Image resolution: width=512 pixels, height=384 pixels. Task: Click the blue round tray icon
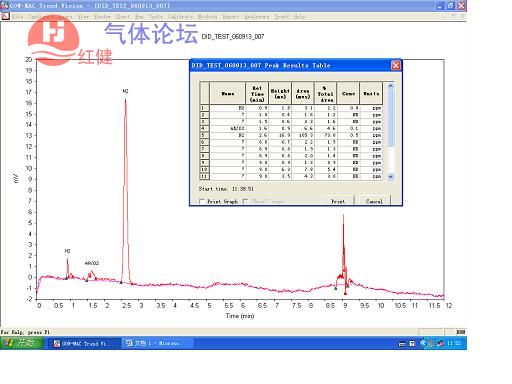point(423,343)
